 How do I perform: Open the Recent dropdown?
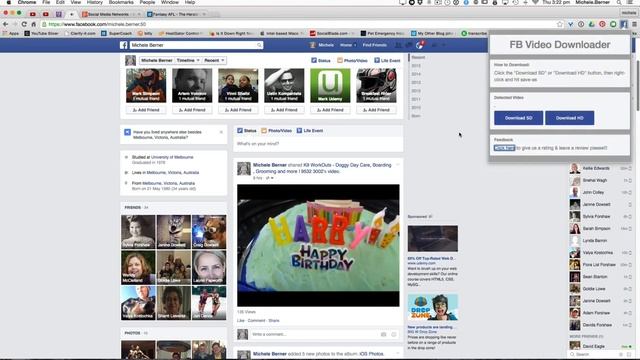tap(214, 60)
